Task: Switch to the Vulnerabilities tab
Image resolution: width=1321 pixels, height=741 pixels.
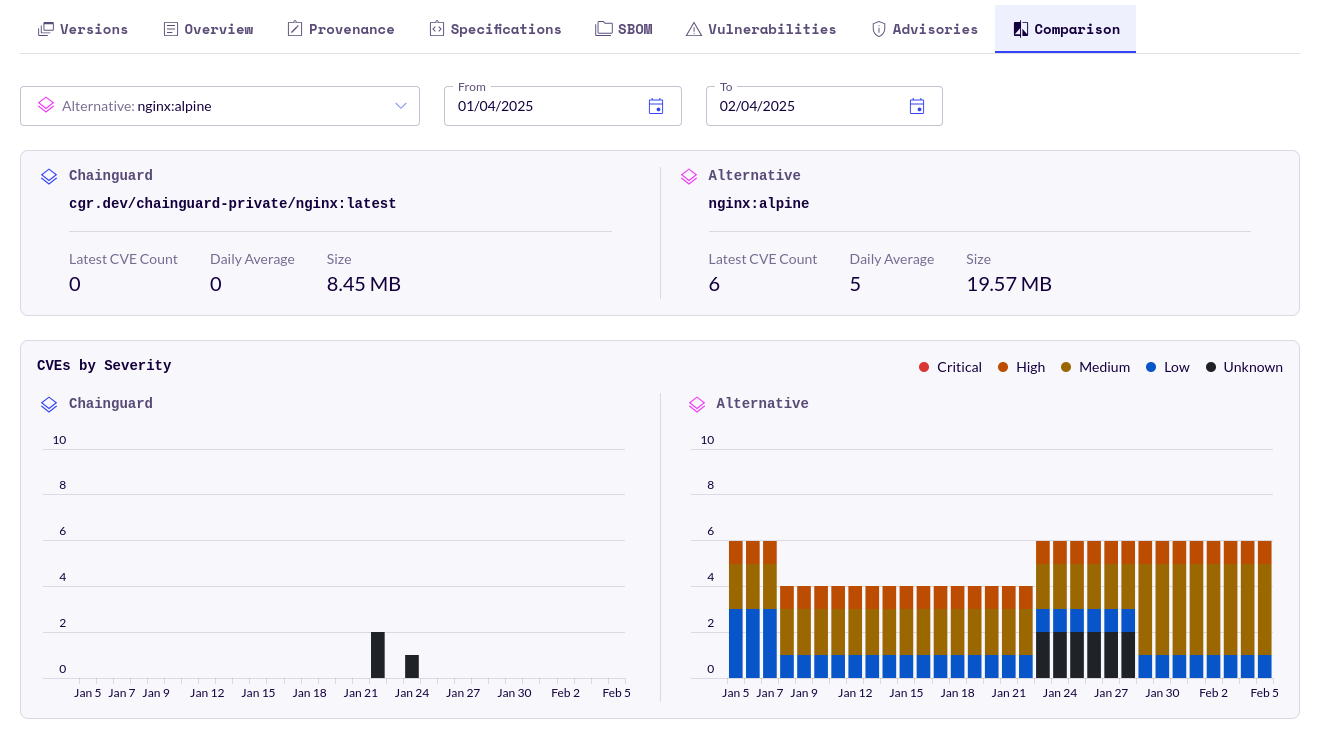Action: coord(761,28)
